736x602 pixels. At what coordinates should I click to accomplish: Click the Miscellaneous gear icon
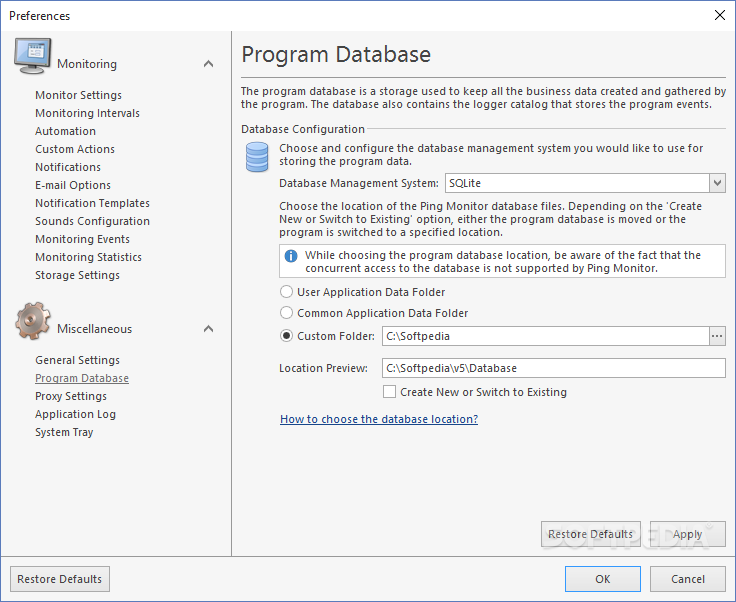point(32,321)
